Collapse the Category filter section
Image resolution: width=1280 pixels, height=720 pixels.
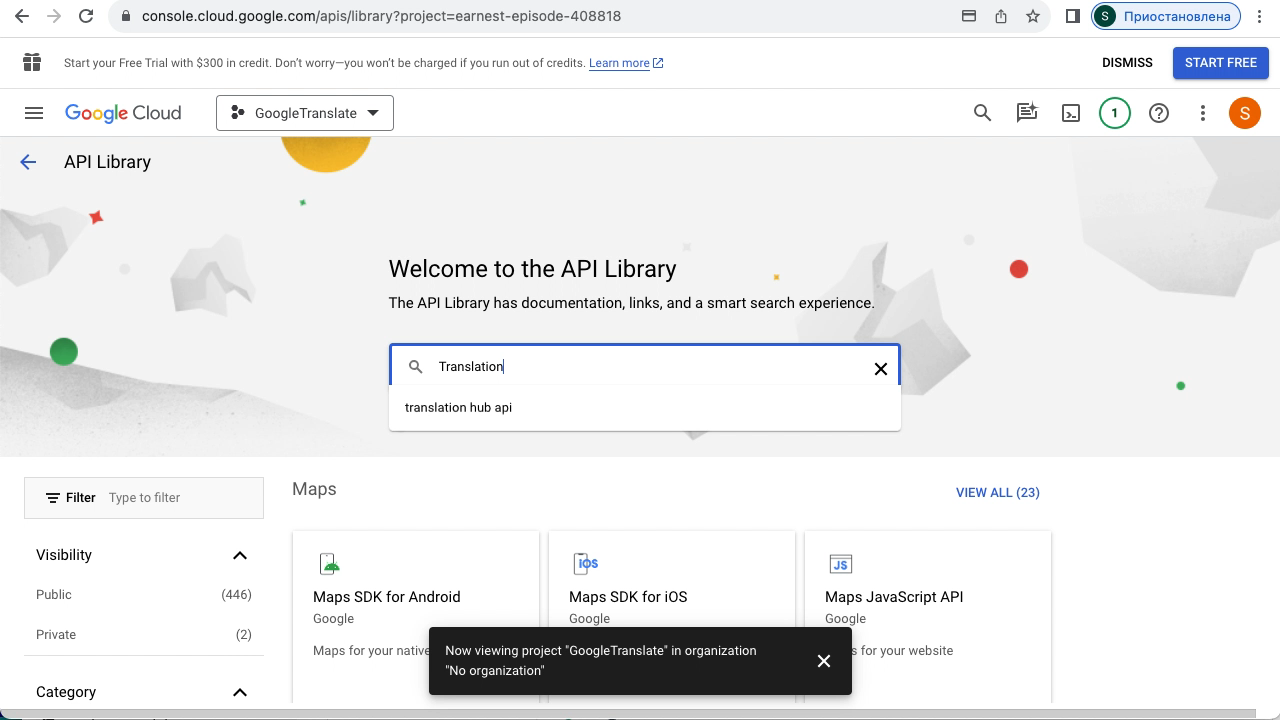(239, 692)
